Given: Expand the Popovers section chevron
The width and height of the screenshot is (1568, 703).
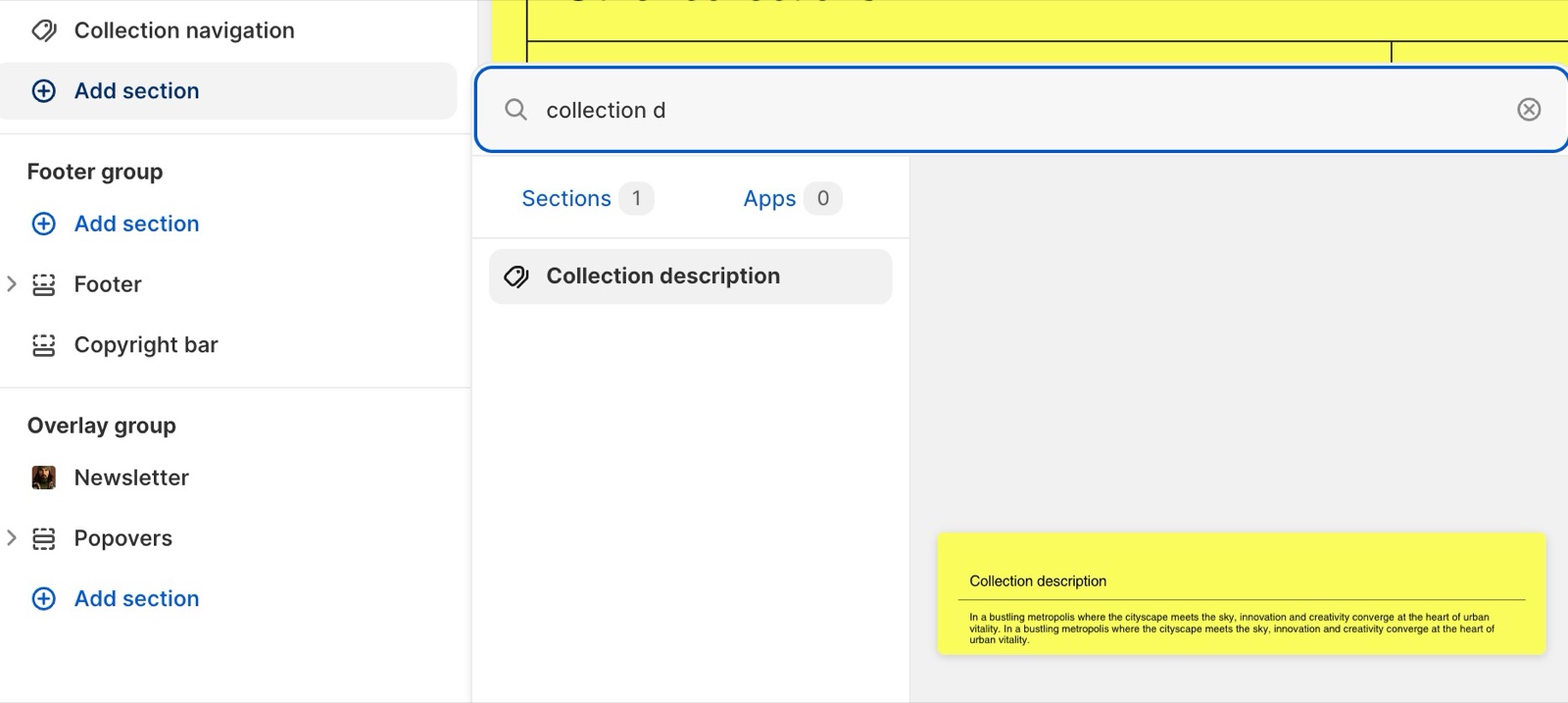Looking at the screenshot, I should (12, 537).
